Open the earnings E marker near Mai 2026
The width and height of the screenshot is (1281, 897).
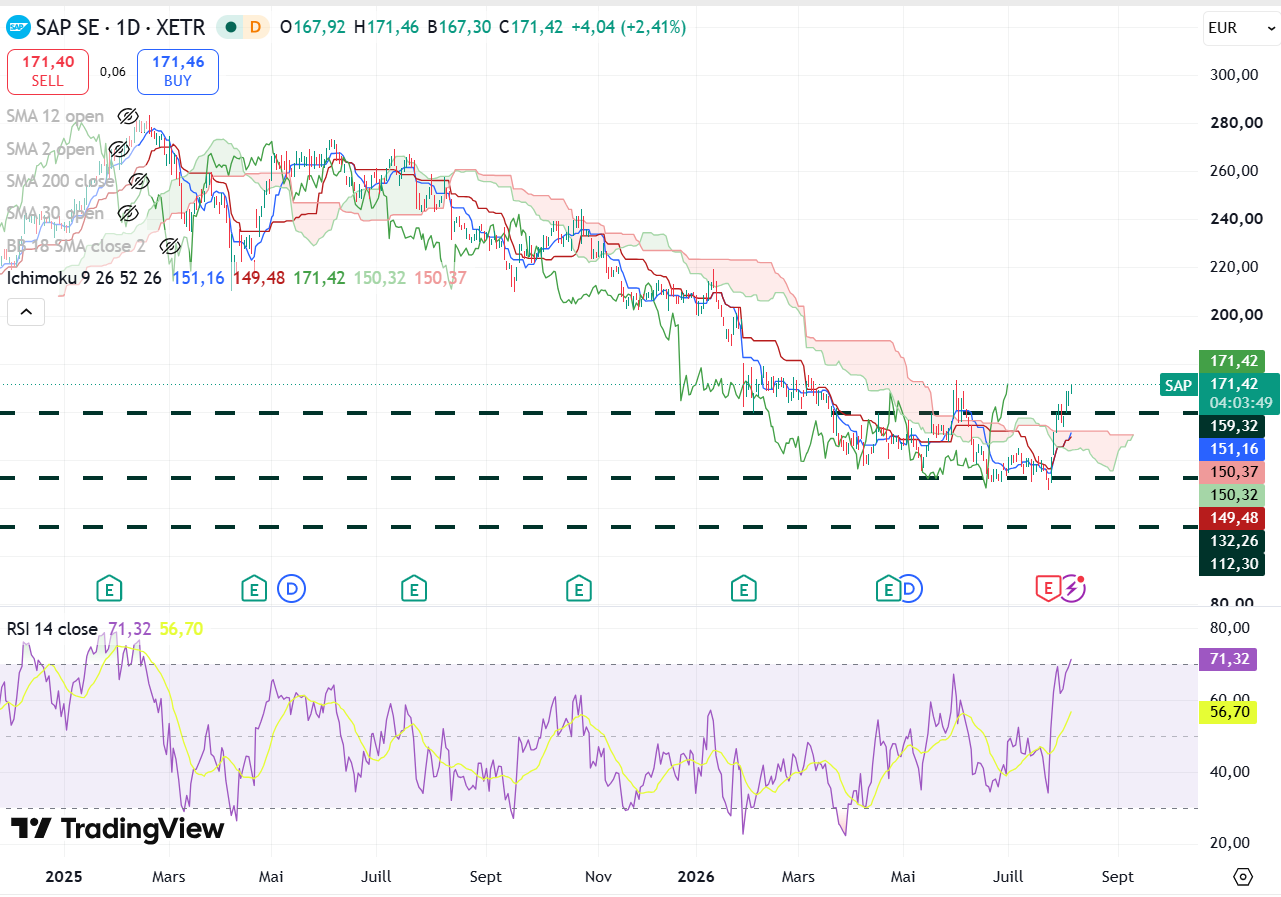(887, 589)
